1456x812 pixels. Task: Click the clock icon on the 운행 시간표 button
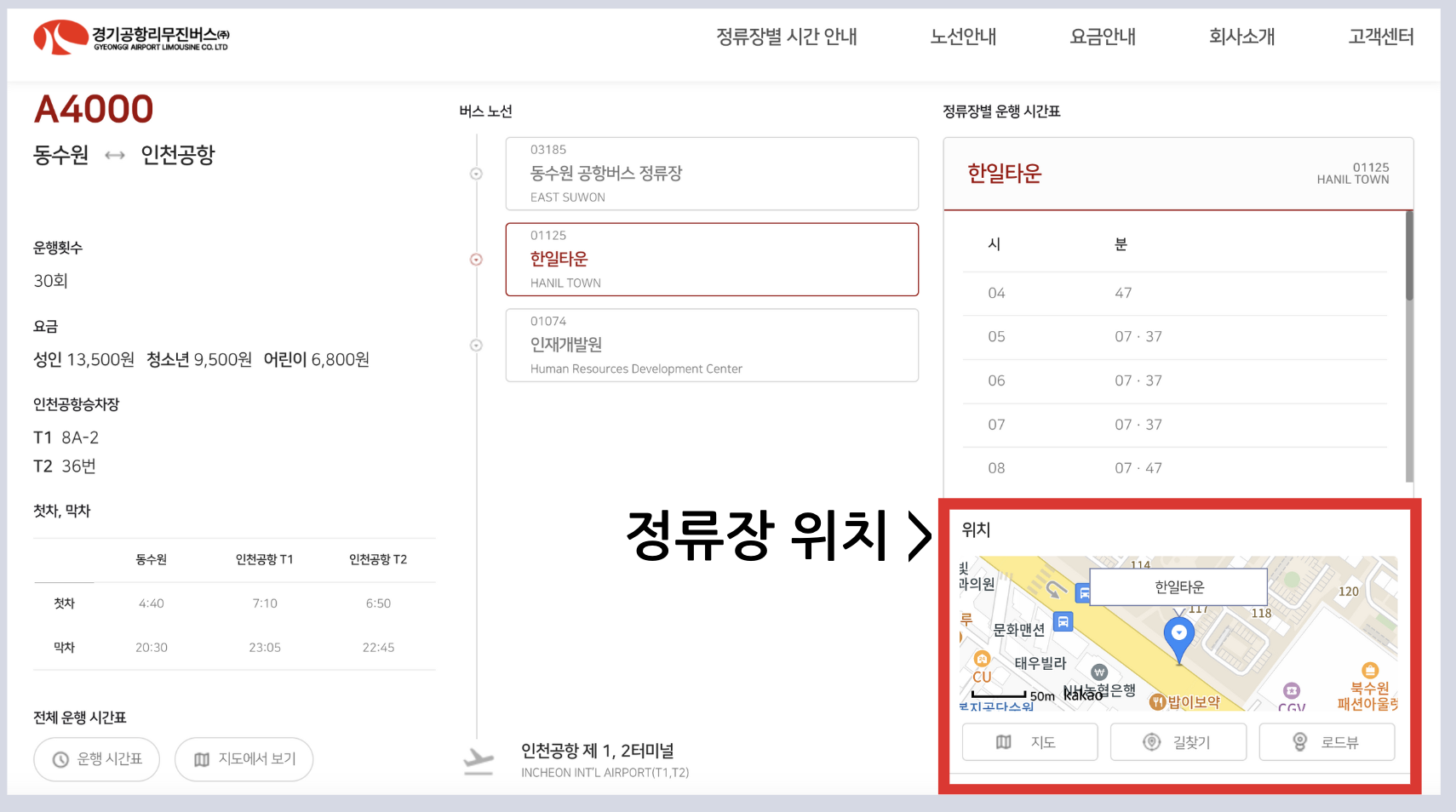(60, 759)
